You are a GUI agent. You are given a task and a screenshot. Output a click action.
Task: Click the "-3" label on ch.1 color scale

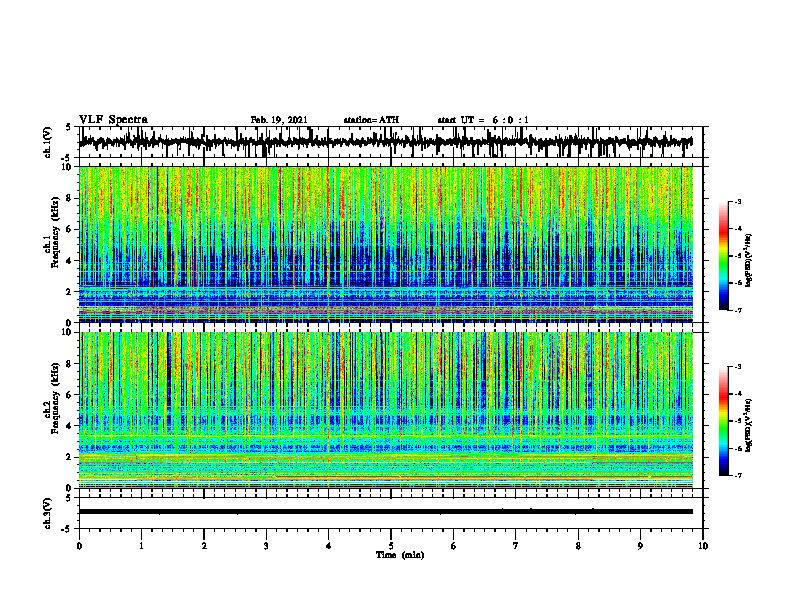pos(737,202)
